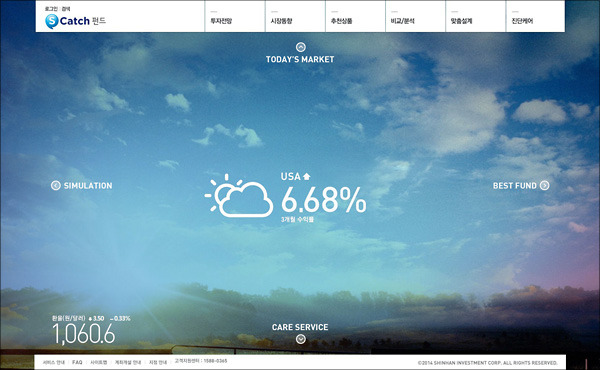The width and height of the screenshot is (600, 370).
Task: Click the left arrow beside SIMULATION
Action: [x=56, y=186]
